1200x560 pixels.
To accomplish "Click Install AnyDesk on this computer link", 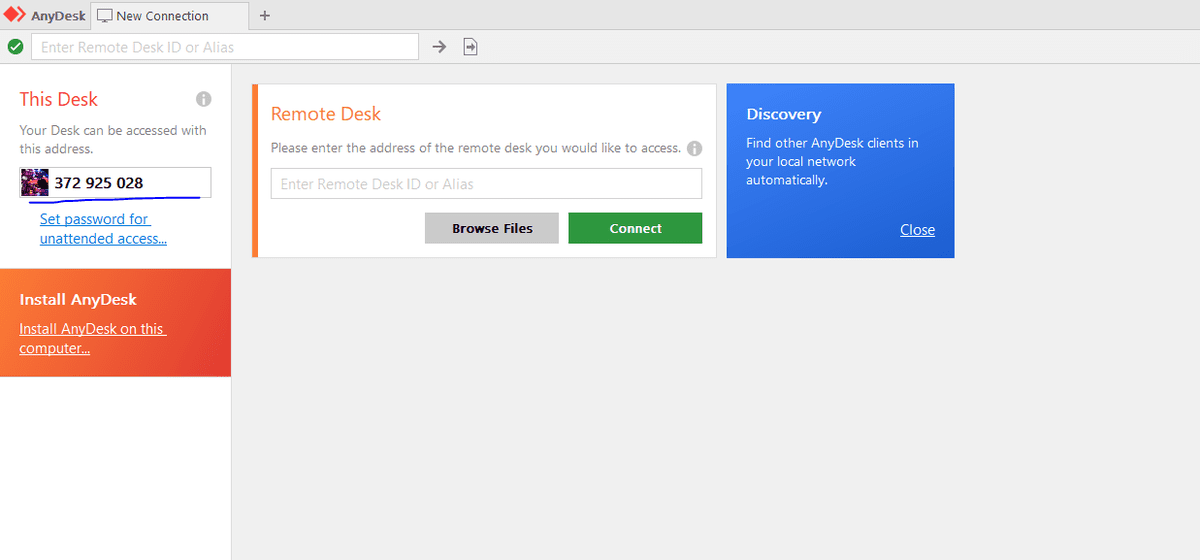I will [93, 339].
